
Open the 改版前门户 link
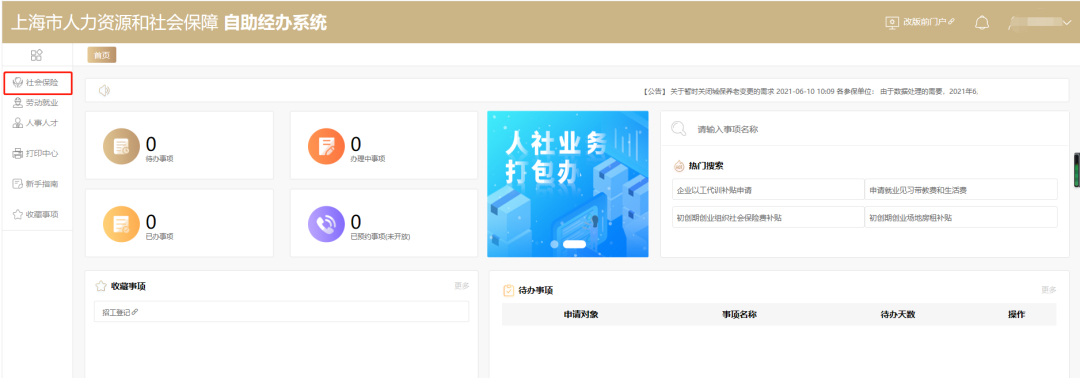click(x=928, y=22)
